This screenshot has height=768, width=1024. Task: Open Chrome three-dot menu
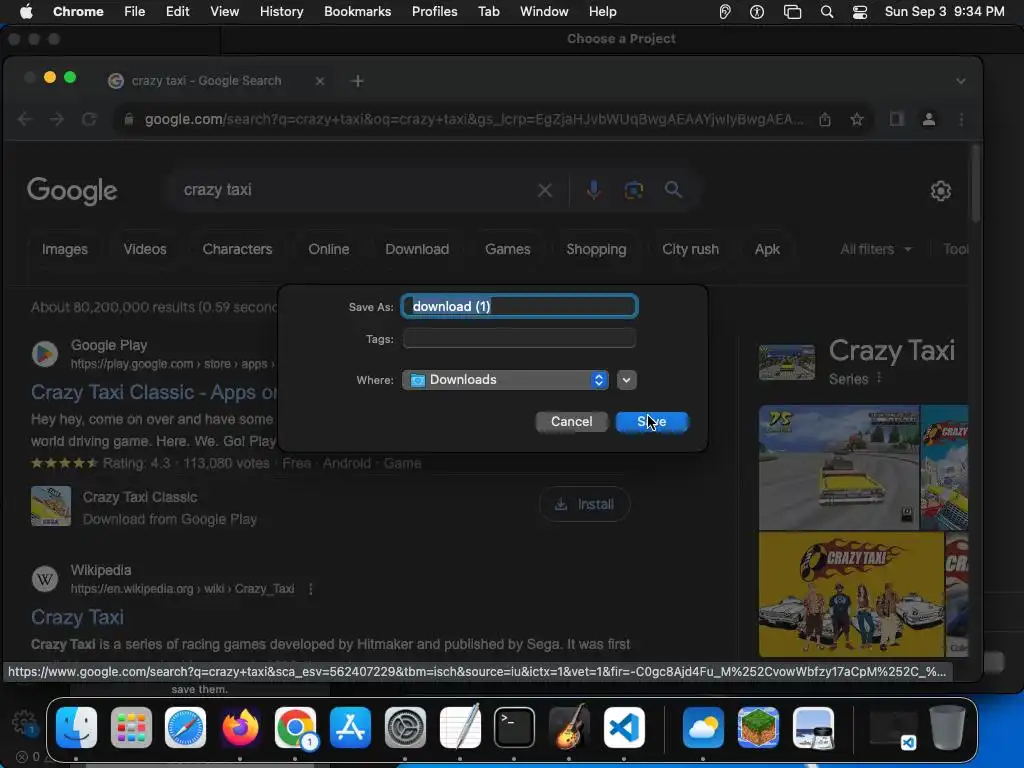coord(961,119)
